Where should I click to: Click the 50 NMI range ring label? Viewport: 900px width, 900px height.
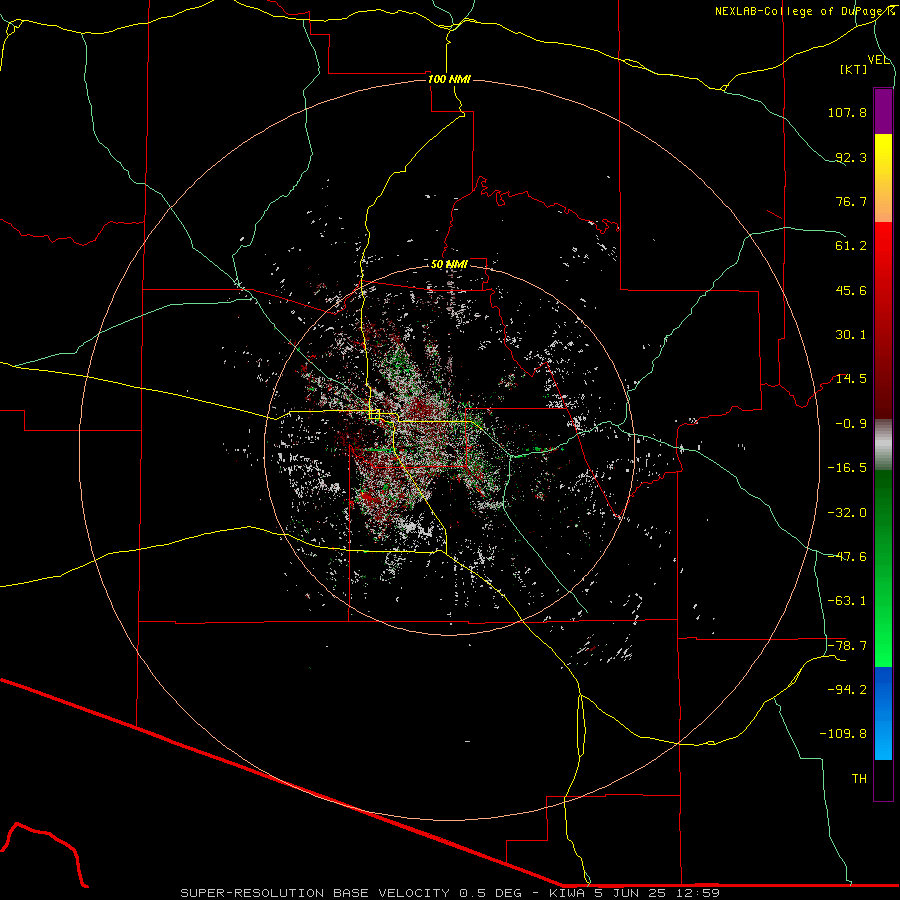pos(449,264)
